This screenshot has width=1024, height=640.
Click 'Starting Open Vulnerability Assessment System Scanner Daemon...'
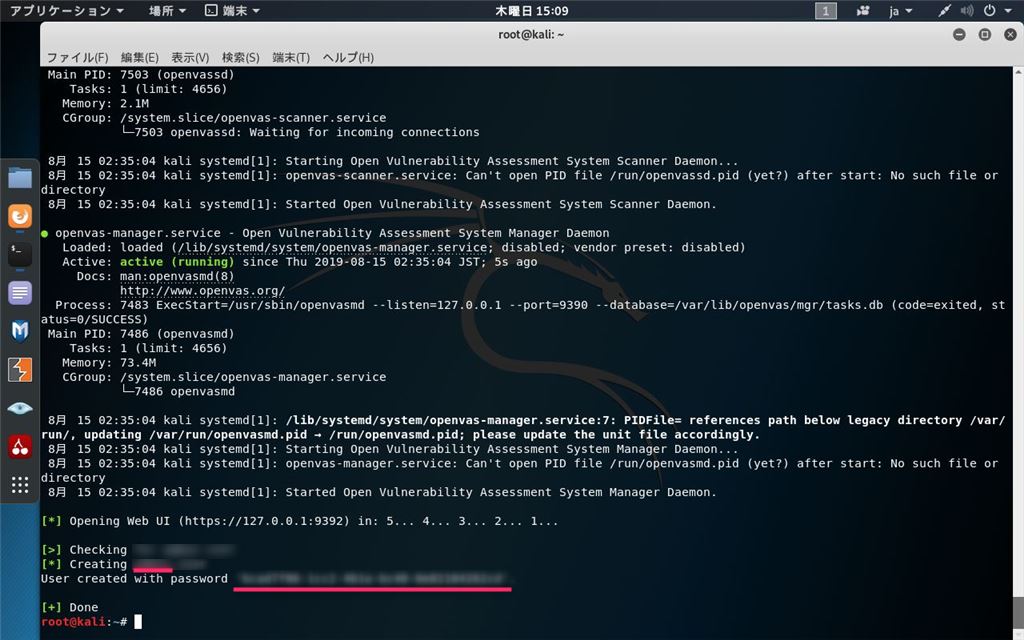click(x=511, y=161)
